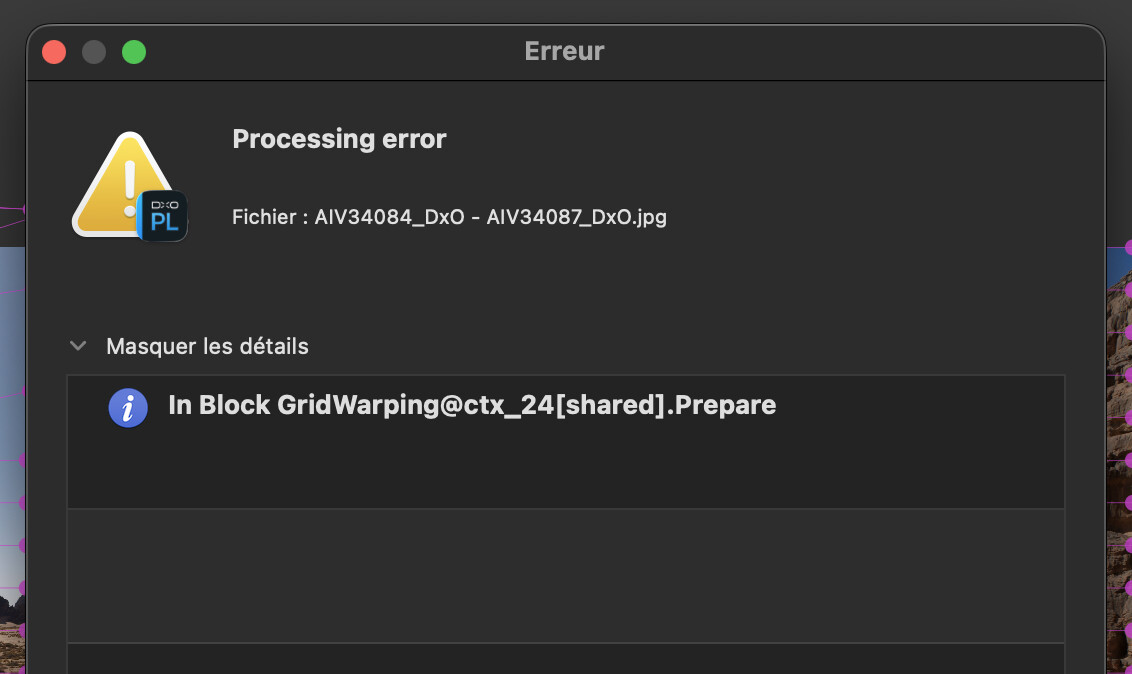
Task: Click the 'Masquer les détails' label
Action: tap(207, 346)
